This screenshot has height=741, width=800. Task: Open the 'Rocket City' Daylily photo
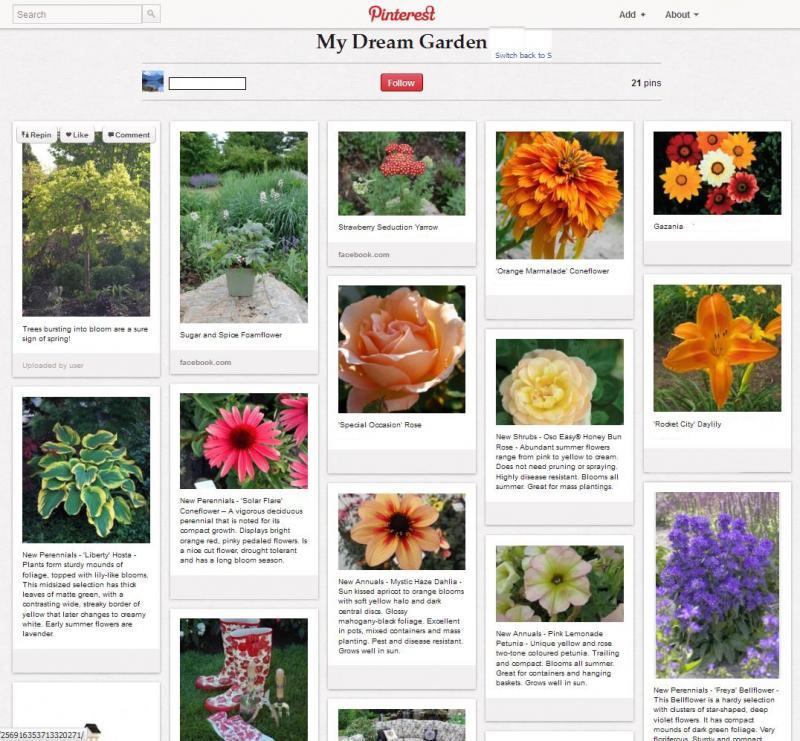click(717, 348)
